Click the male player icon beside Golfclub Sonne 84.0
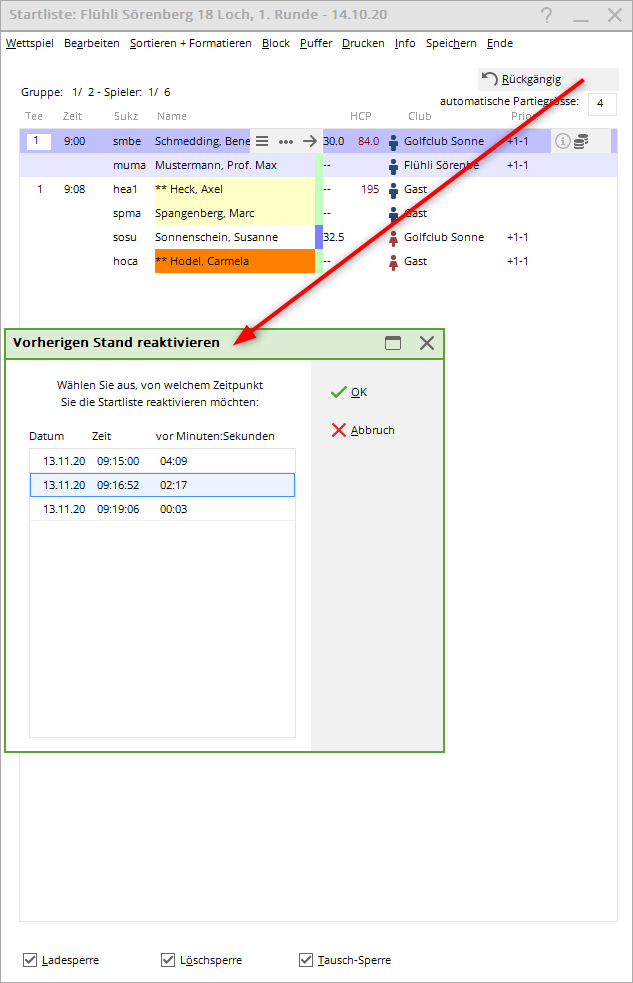The height and width of the screenshot is (983, 633). (393, 142)
